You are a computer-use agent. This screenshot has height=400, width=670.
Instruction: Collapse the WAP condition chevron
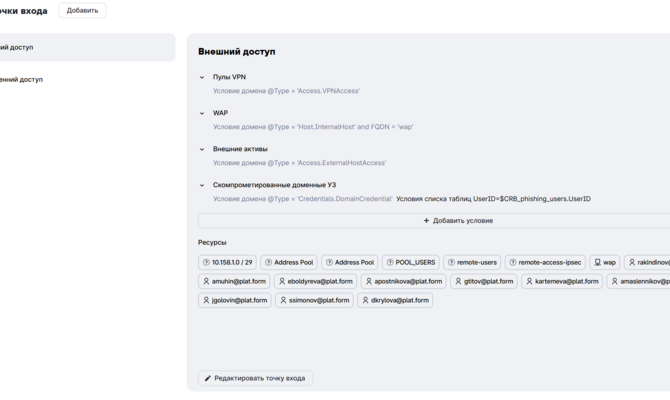202,113
